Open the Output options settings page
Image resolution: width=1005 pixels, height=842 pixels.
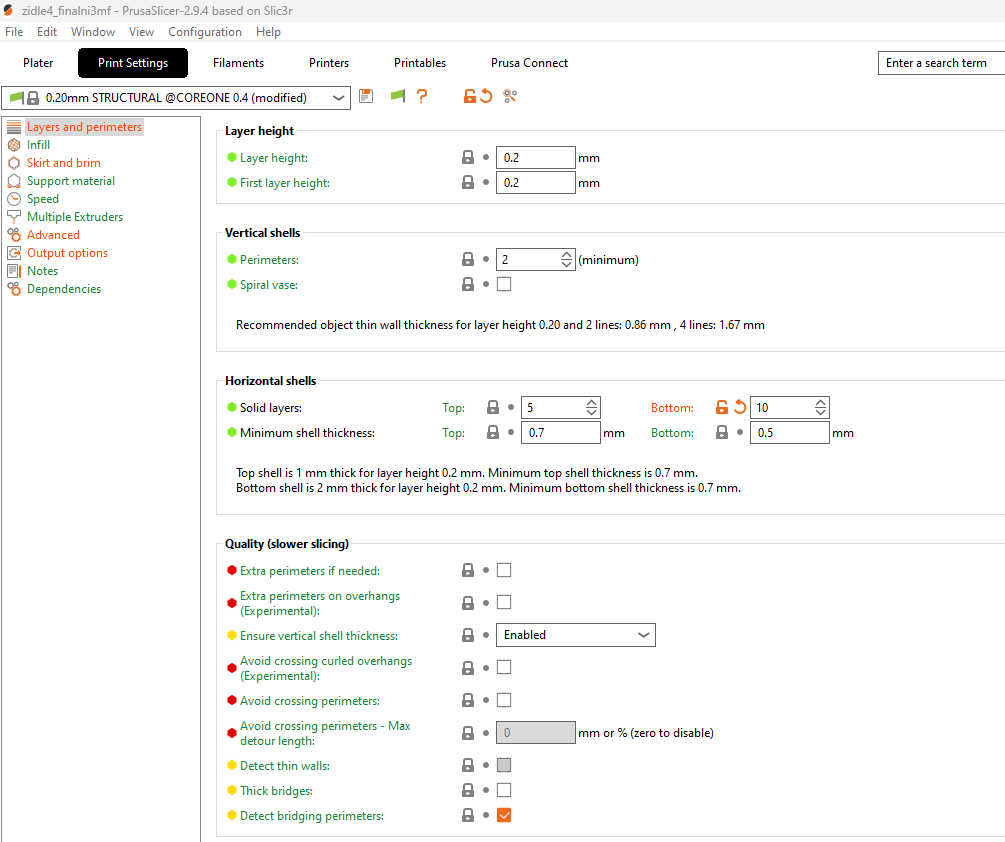[67, 252]
